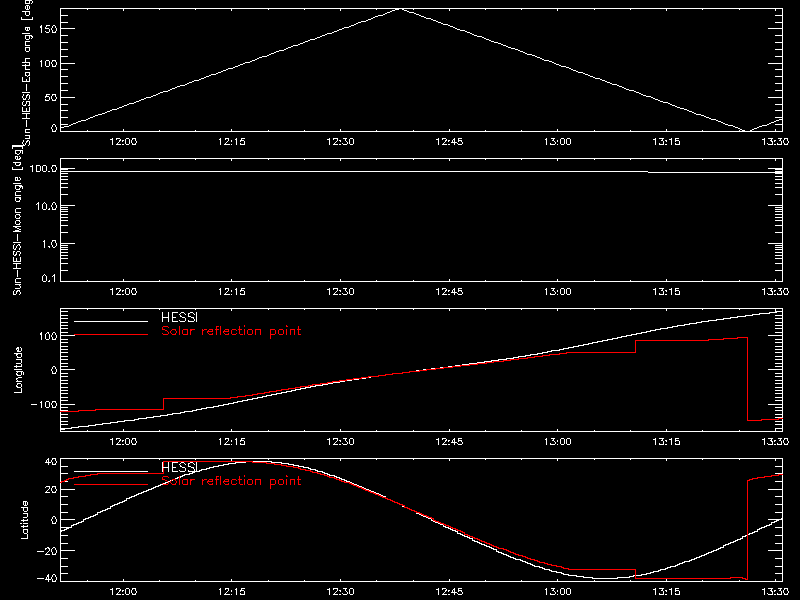Image resolution: width=800 pixels, height=600 pixels.
Task: Select the 13:00 label under the Longitude plot
Action: coord(558,441)
